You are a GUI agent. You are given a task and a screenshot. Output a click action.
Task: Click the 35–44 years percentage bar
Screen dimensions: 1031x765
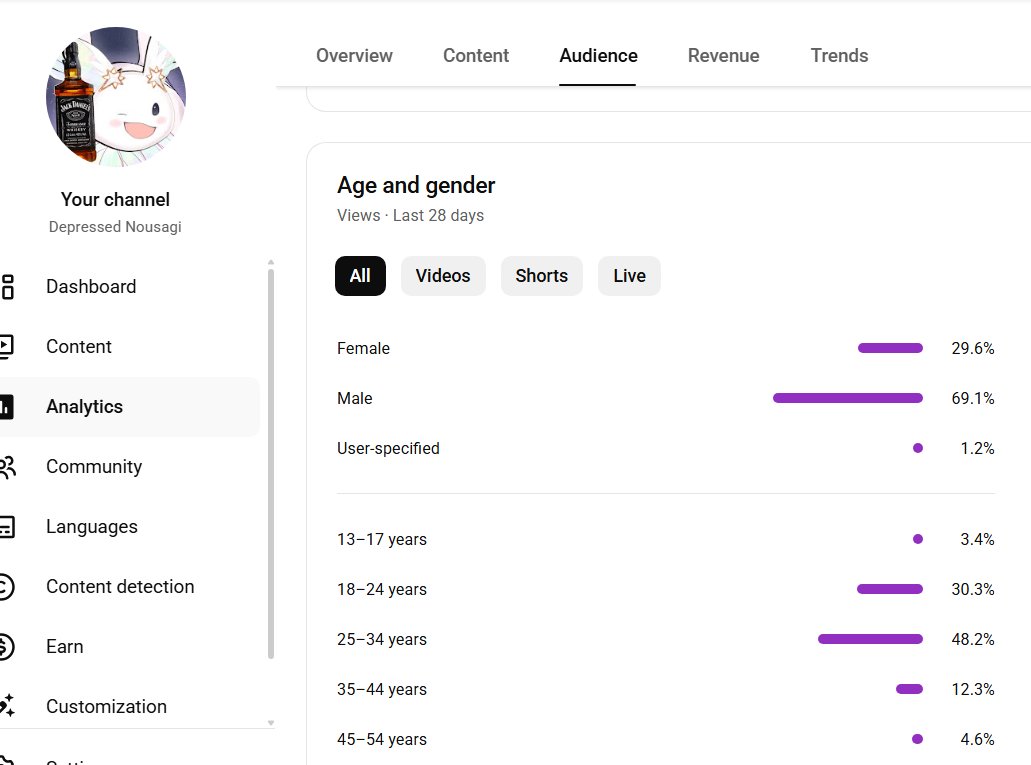tap(909, 689)
